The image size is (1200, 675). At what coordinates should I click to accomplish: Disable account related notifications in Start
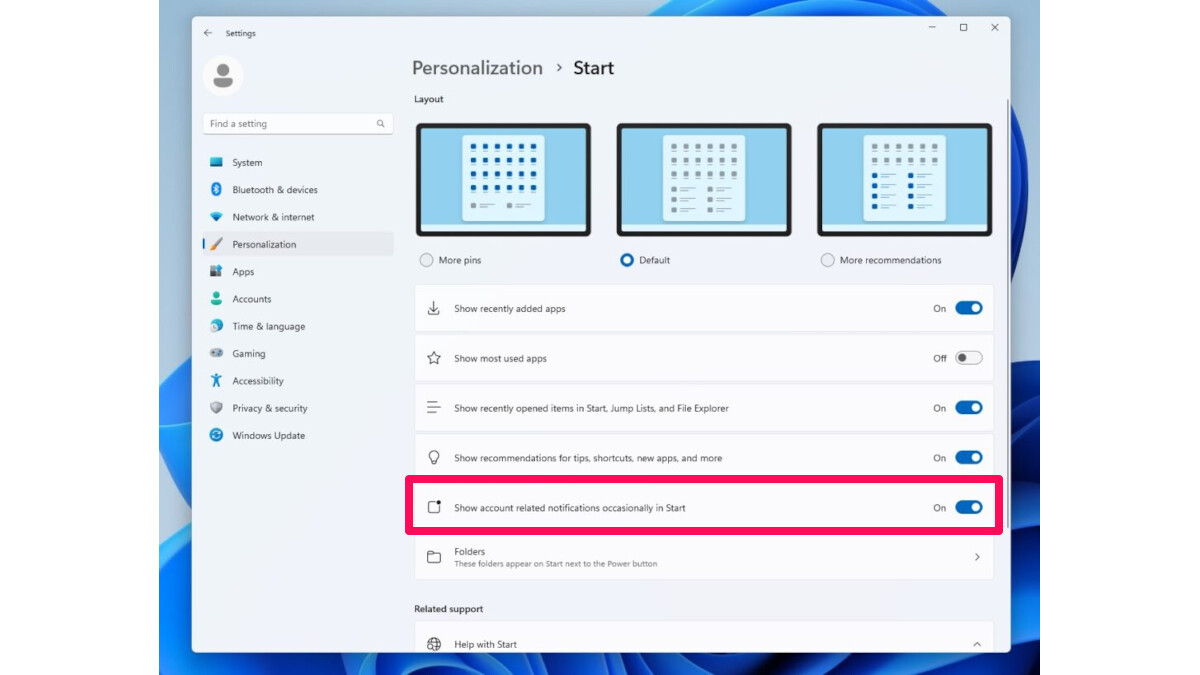pyautogui.click(x=968, y=507)
